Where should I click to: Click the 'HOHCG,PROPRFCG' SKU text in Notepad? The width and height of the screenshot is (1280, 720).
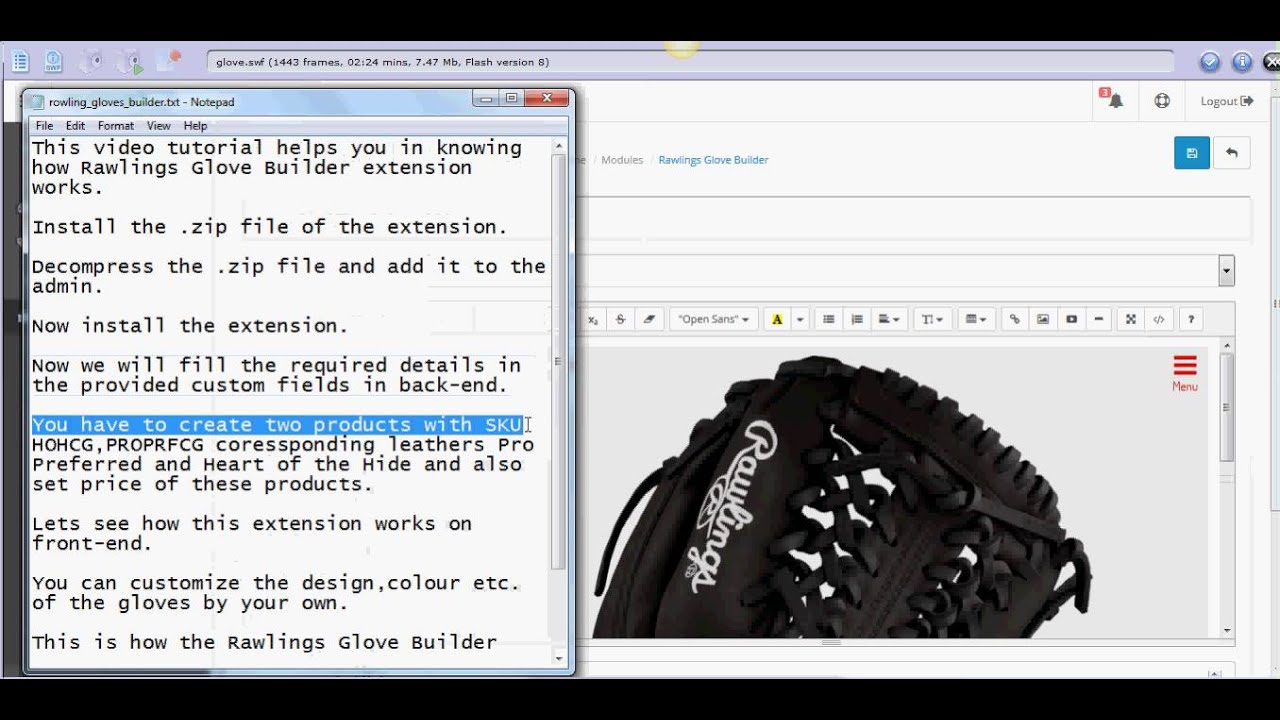[118, 445]
